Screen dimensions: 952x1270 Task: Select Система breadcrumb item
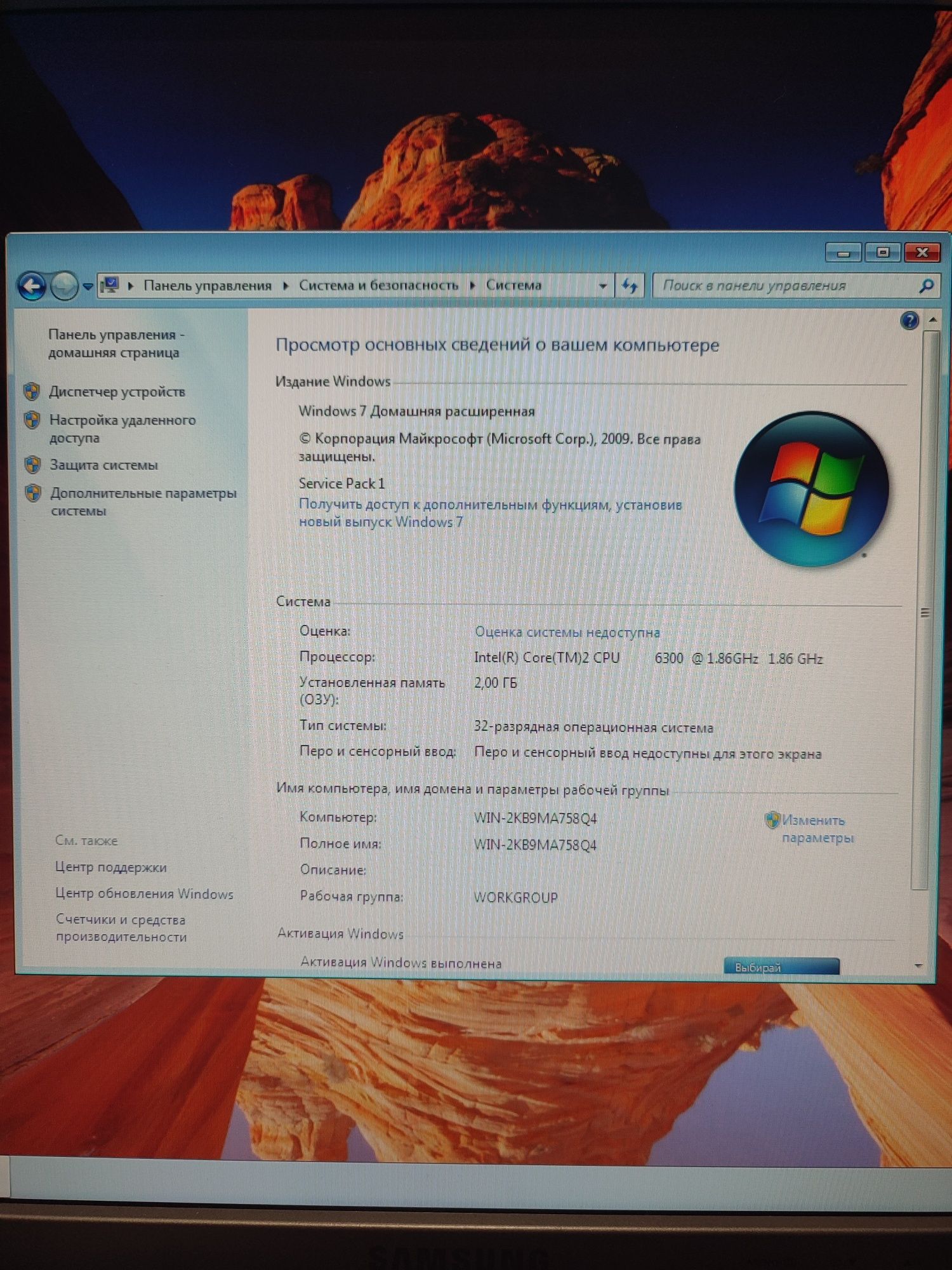point(513,286)
